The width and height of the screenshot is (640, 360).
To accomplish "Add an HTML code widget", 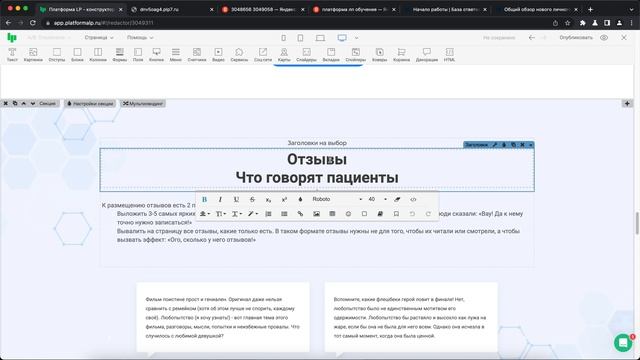I will click(449, 55).
